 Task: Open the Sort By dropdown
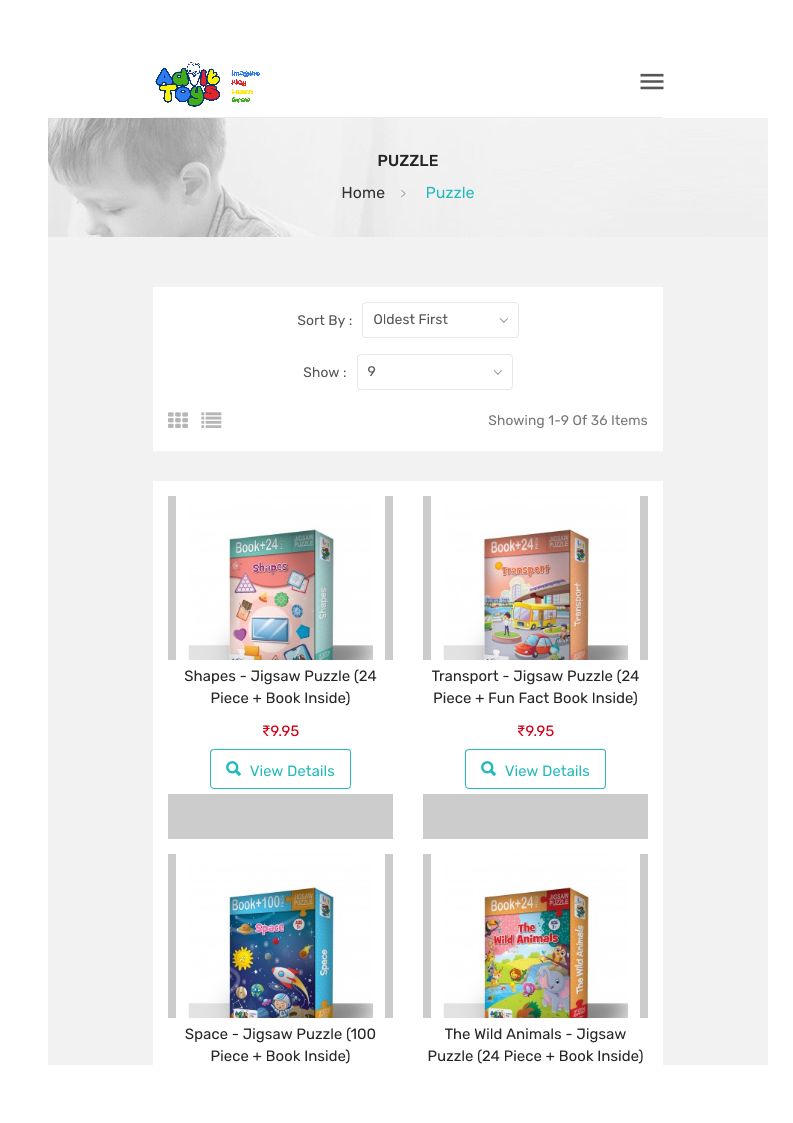[440, 320]
